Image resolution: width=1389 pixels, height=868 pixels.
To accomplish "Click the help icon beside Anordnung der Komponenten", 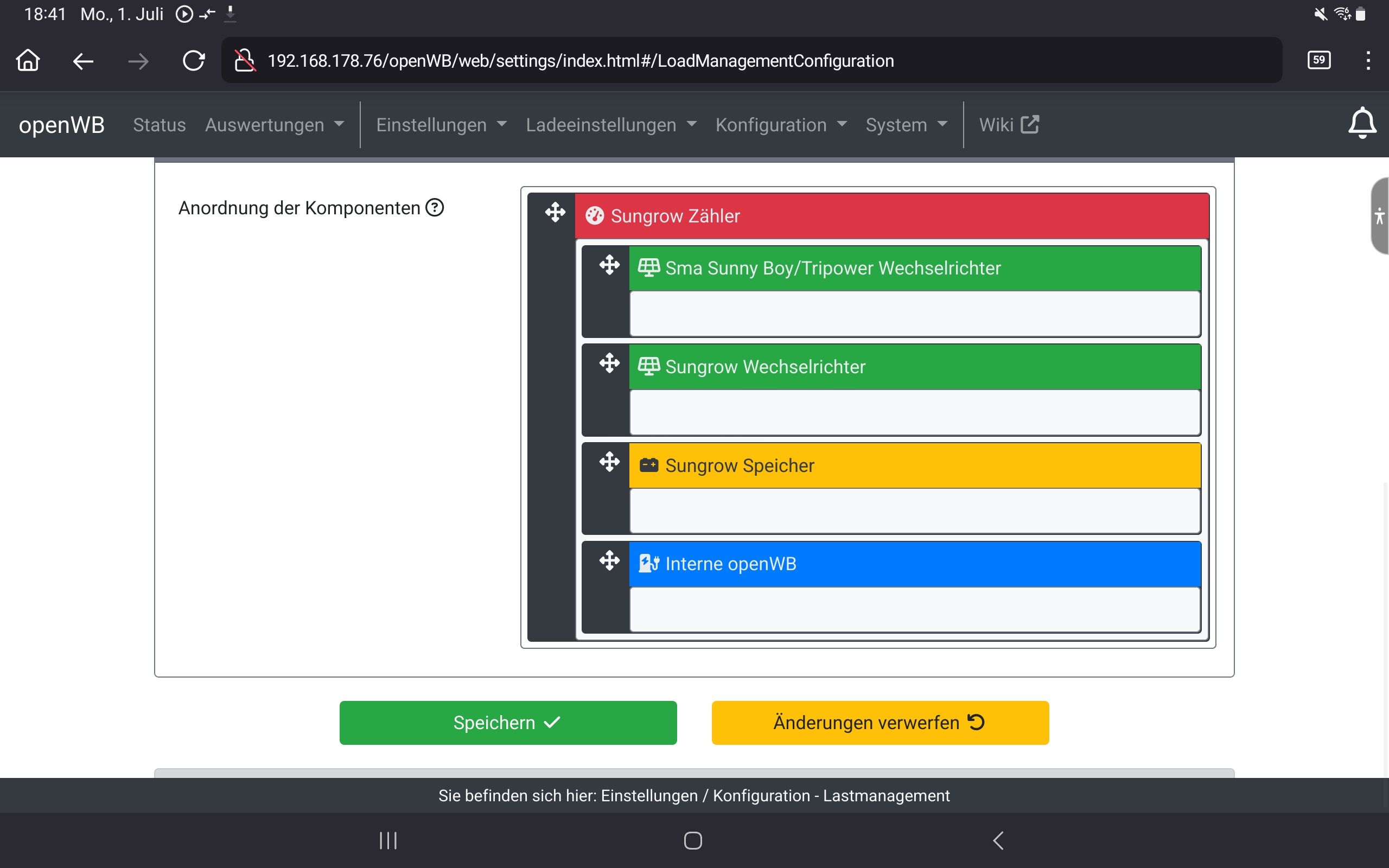I will click(x=435, y=207).
